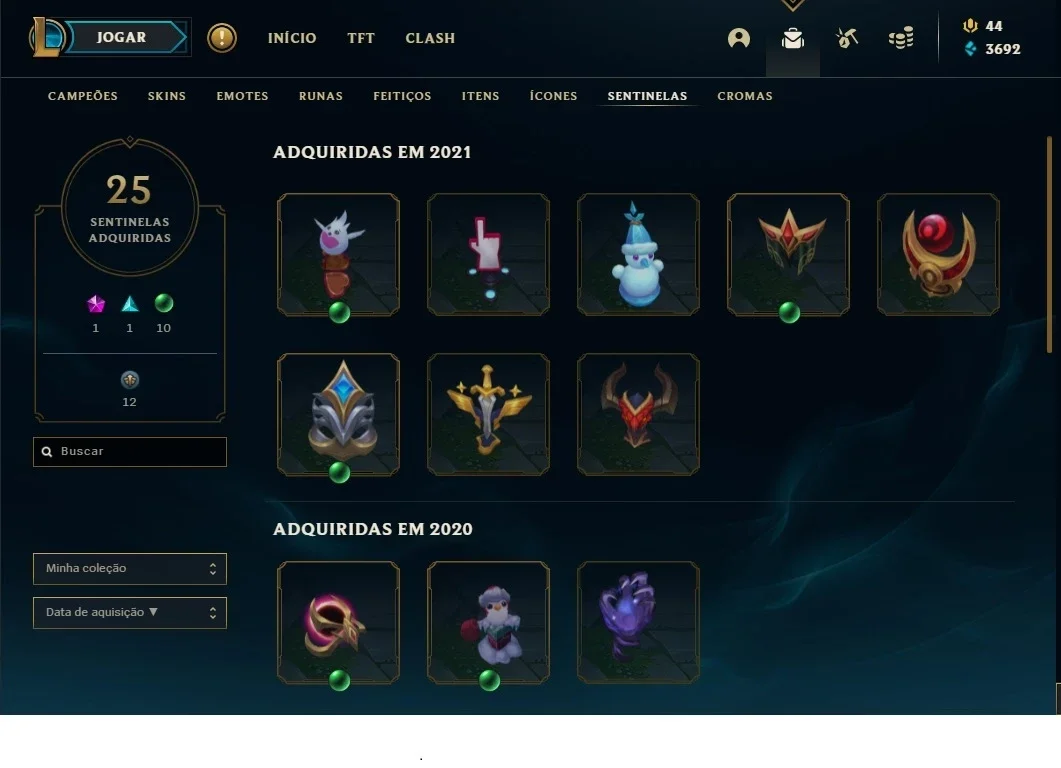Open the Clash section

[430, 38]
